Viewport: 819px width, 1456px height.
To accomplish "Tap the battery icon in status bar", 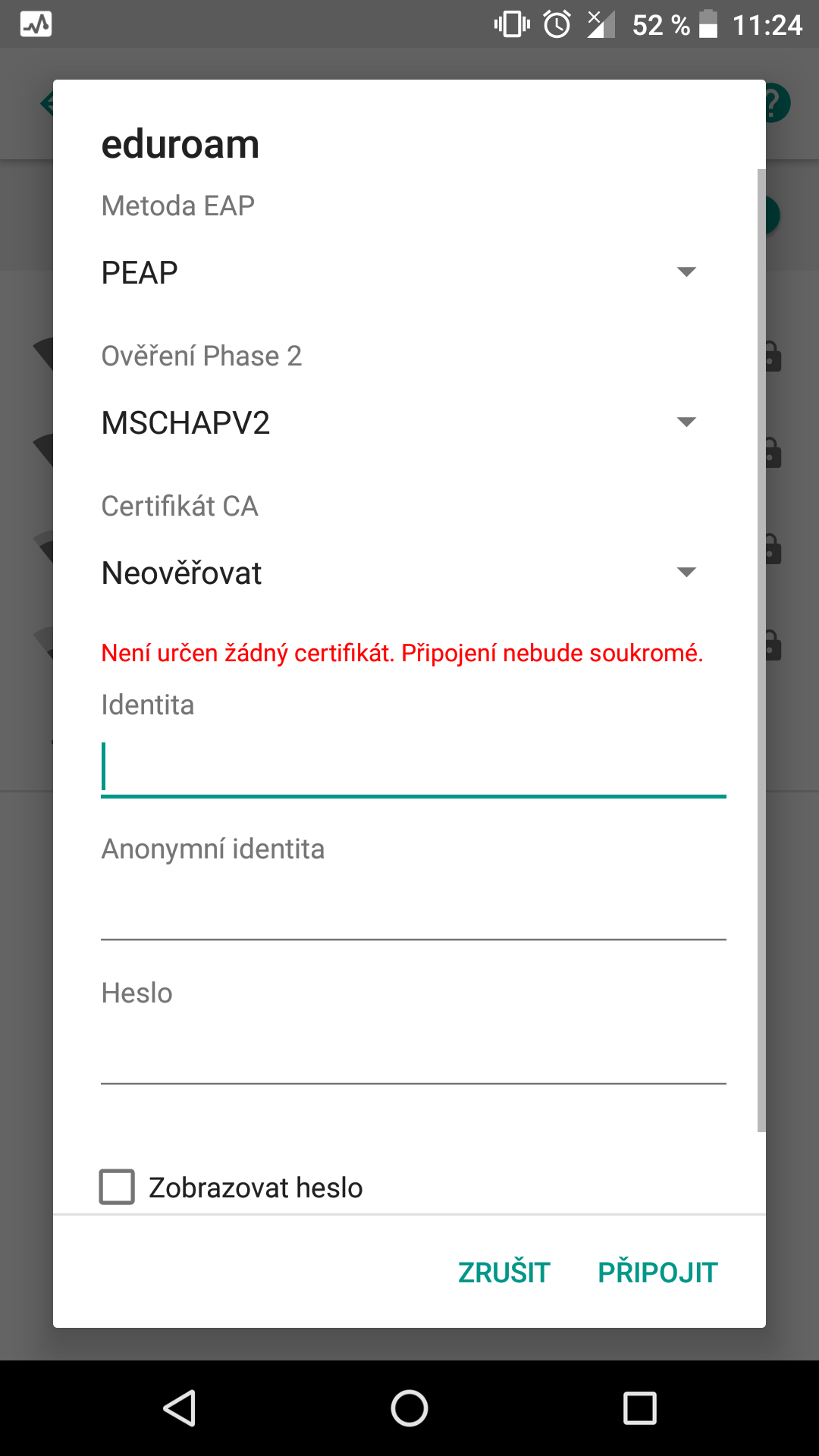I will click(708, 25).
